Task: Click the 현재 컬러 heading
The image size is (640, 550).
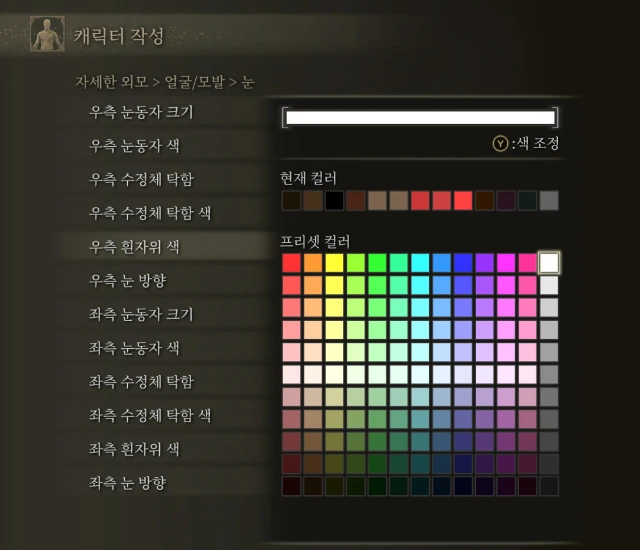Action: point(308,178)
